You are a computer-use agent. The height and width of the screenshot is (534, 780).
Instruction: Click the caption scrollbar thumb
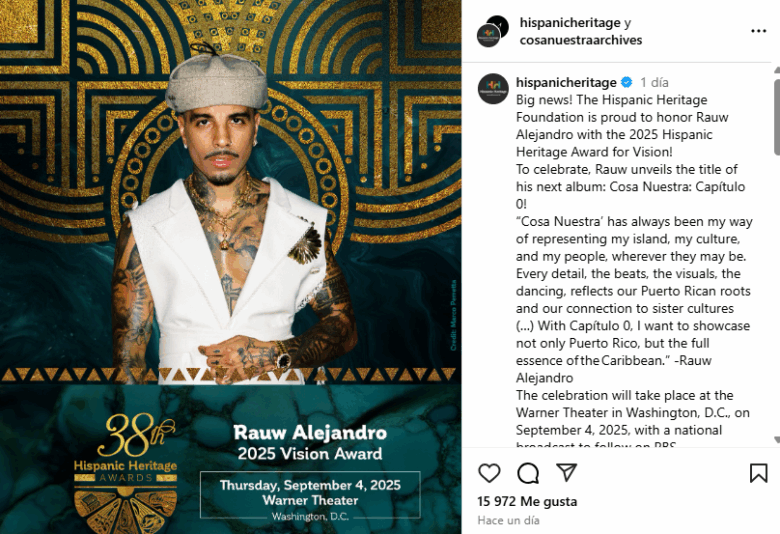click(x=777, y=114)
